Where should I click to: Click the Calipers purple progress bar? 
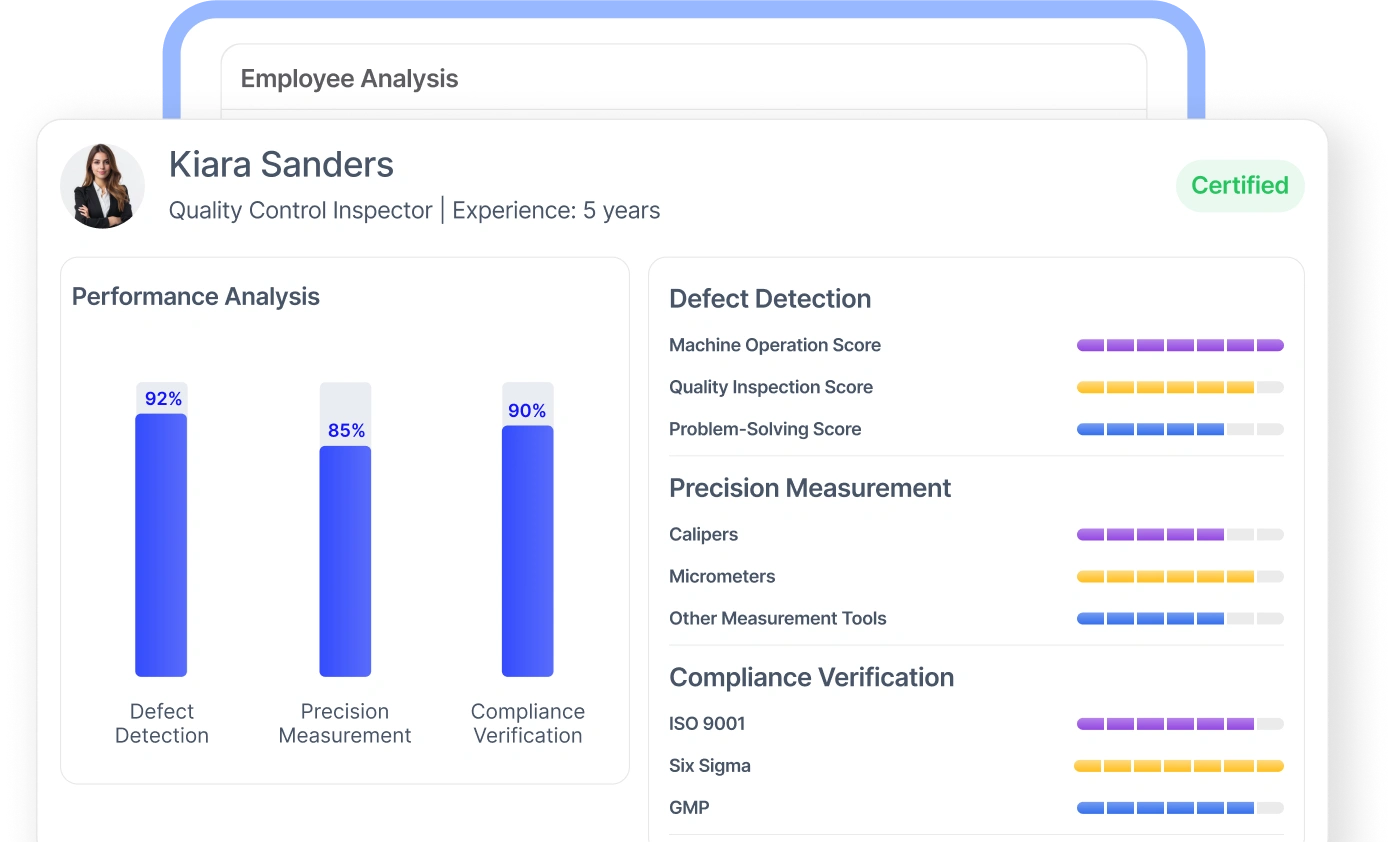pos(1180,534)
